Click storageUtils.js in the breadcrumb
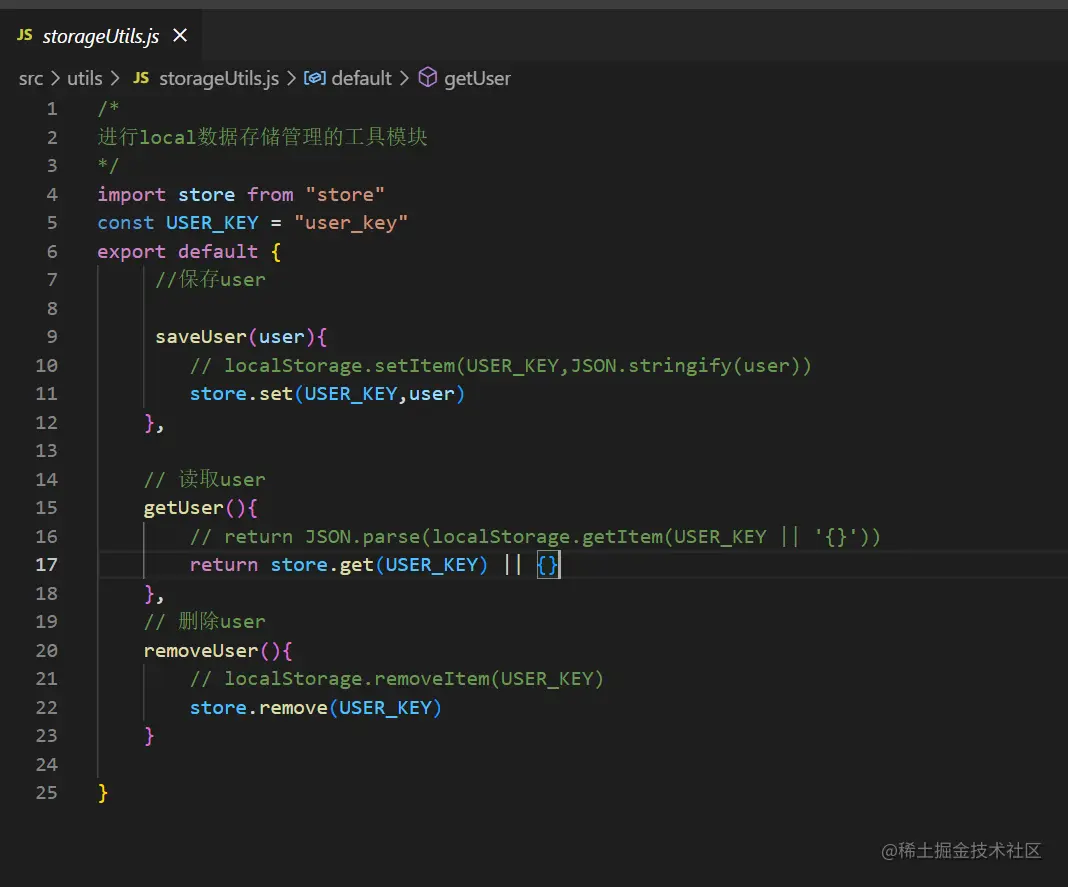 pos(219,79)
